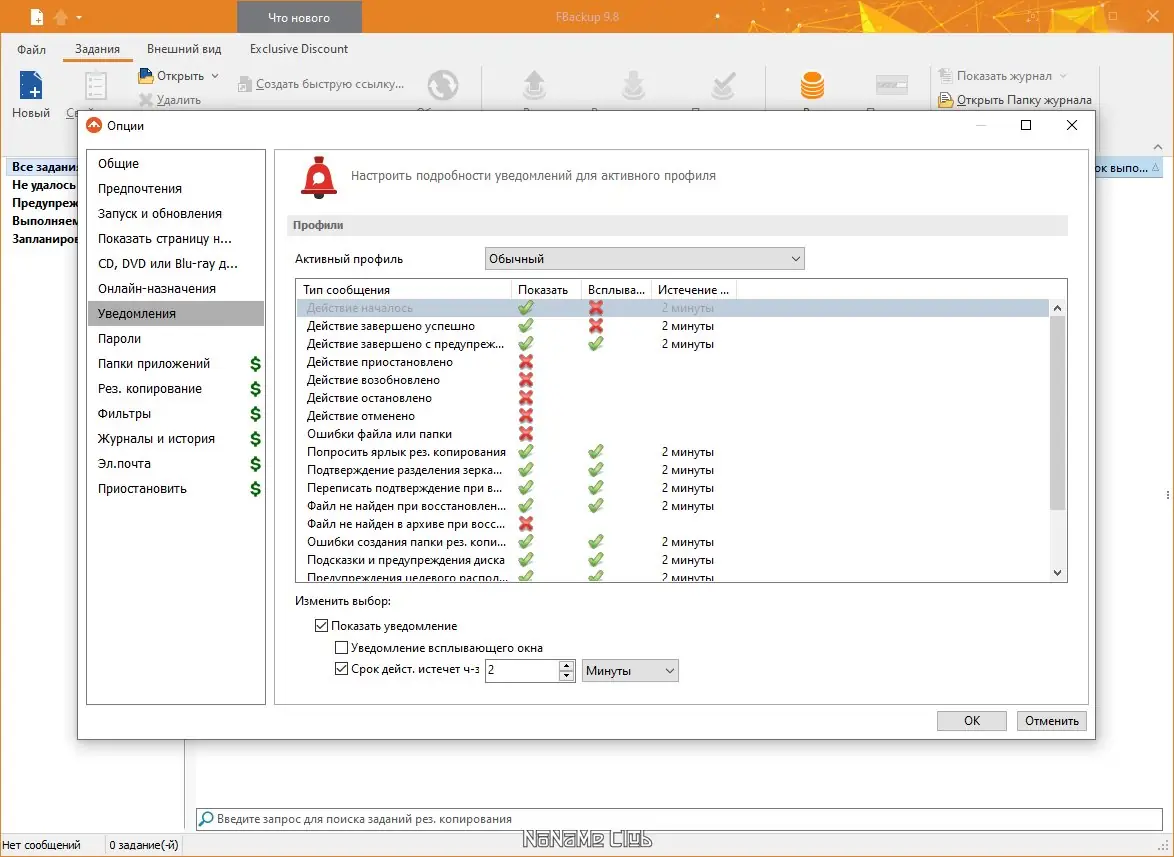Click the stepper arrows of expiry value

(567, 671)
